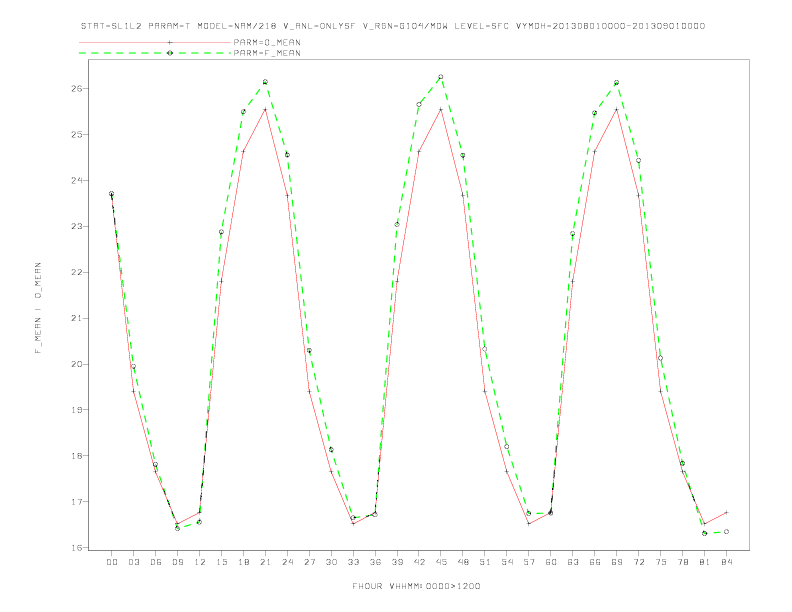Image resolution: width=792 pixels, height=612 pixels.
Task: Click x-axis hour label 15
Action: point(221,562)
